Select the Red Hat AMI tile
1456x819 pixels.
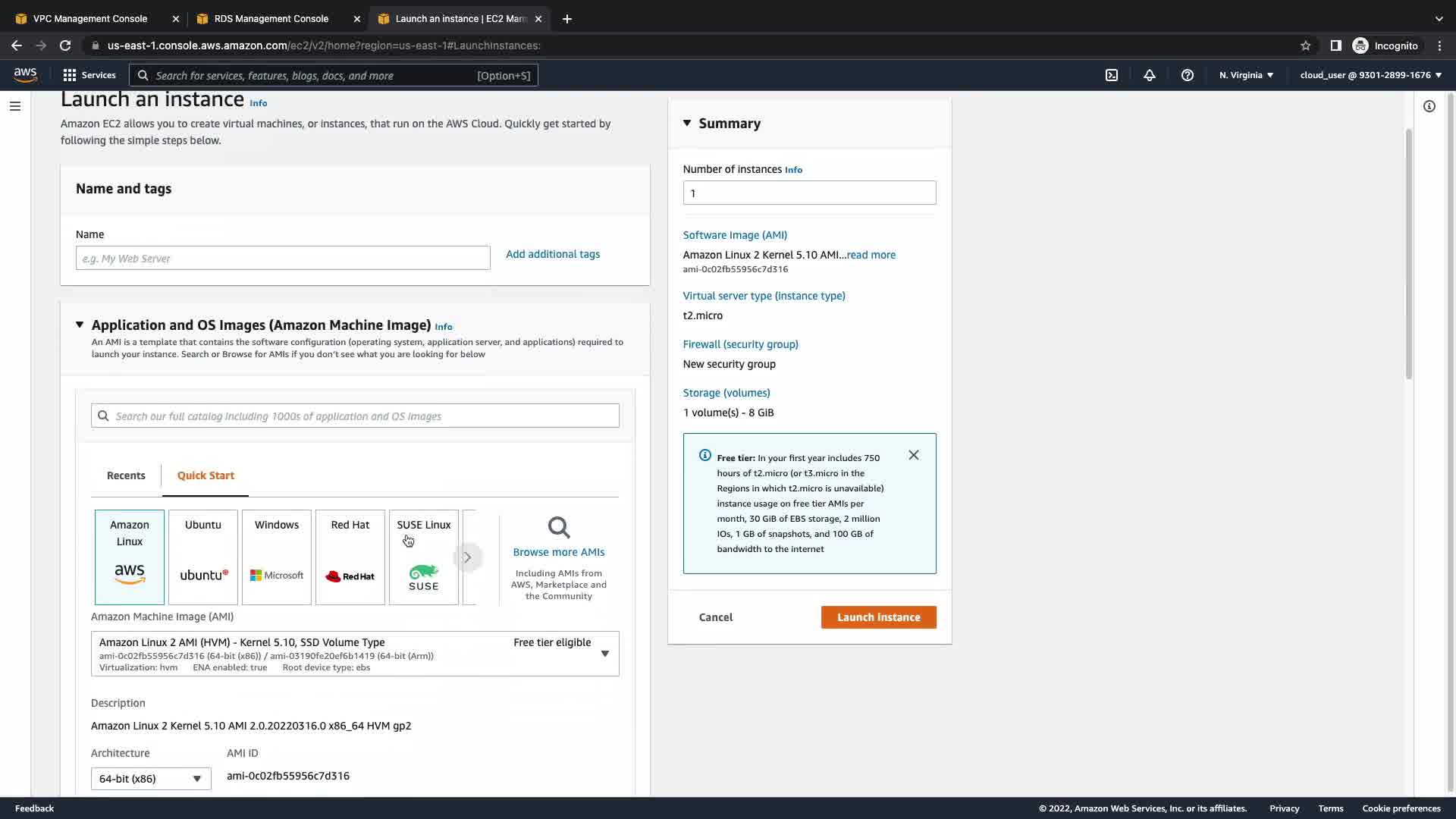point(350,557)
